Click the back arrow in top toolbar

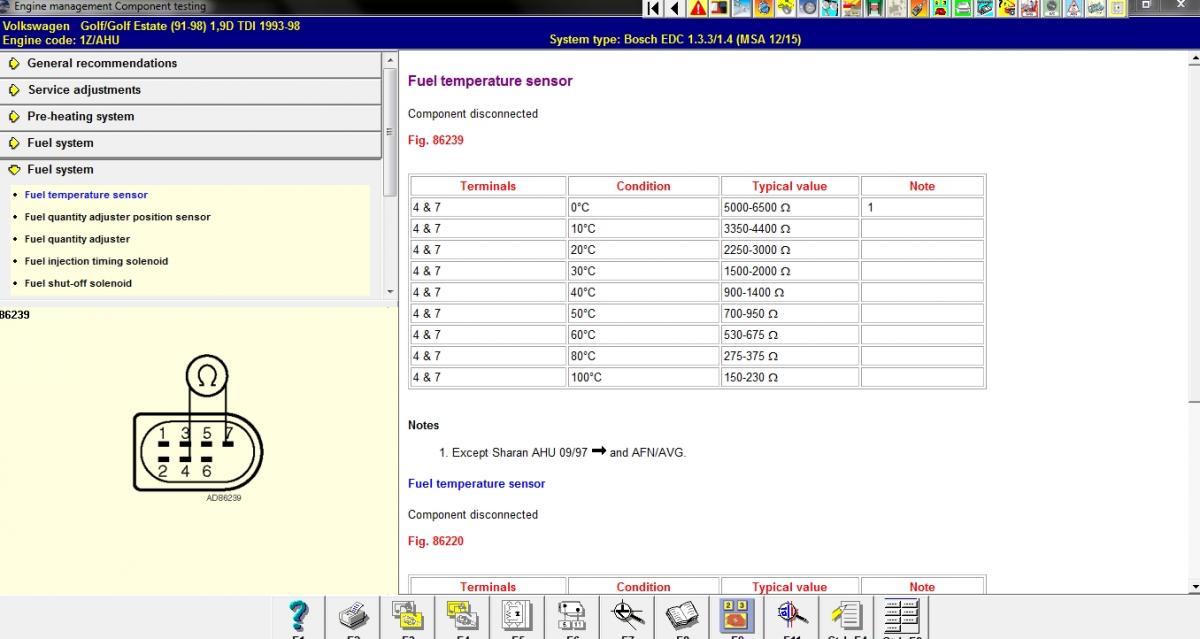tap(675, 9)
